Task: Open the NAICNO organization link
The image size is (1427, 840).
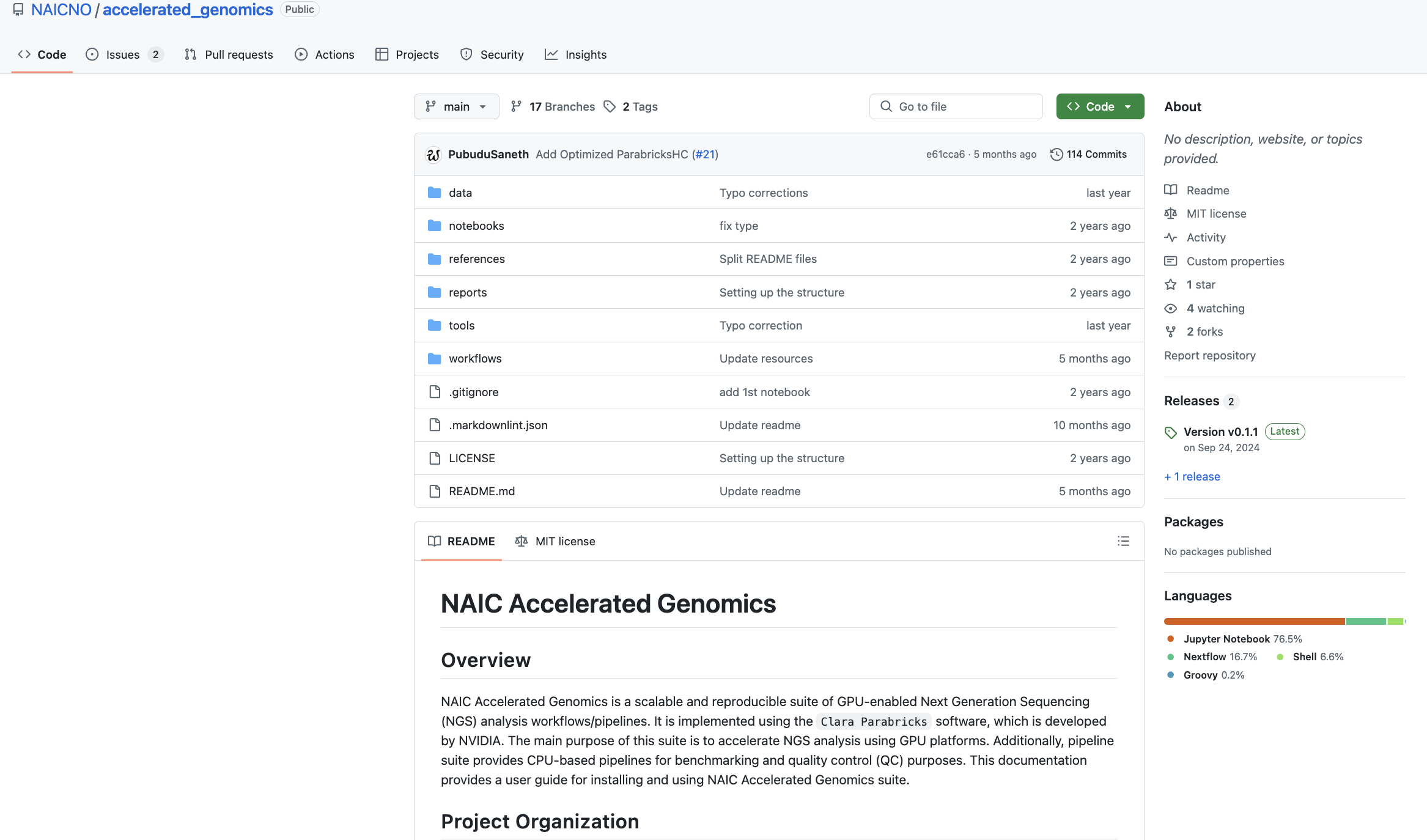Action: coord(61,10)
